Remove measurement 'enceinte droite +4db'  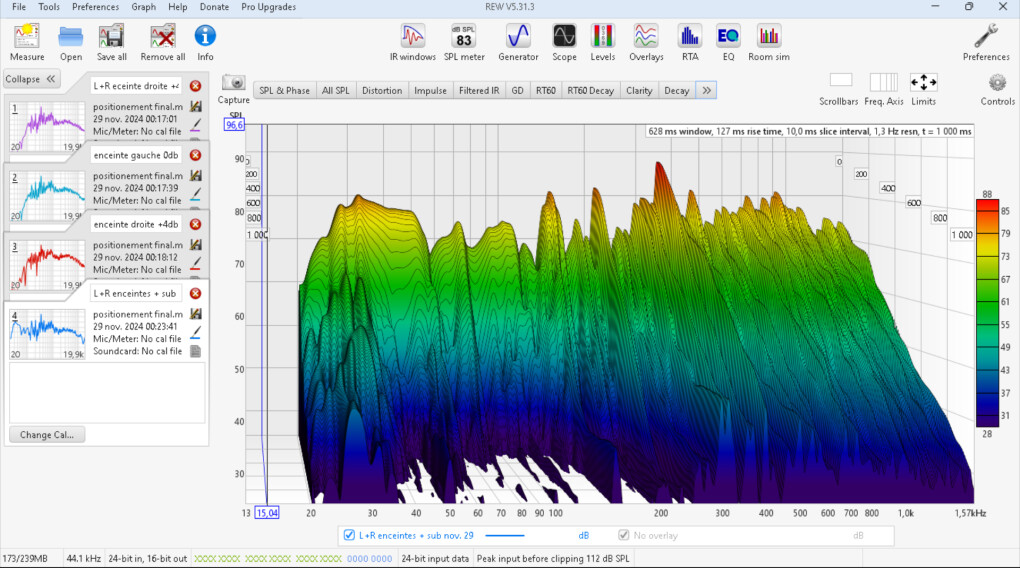[195, 224]
